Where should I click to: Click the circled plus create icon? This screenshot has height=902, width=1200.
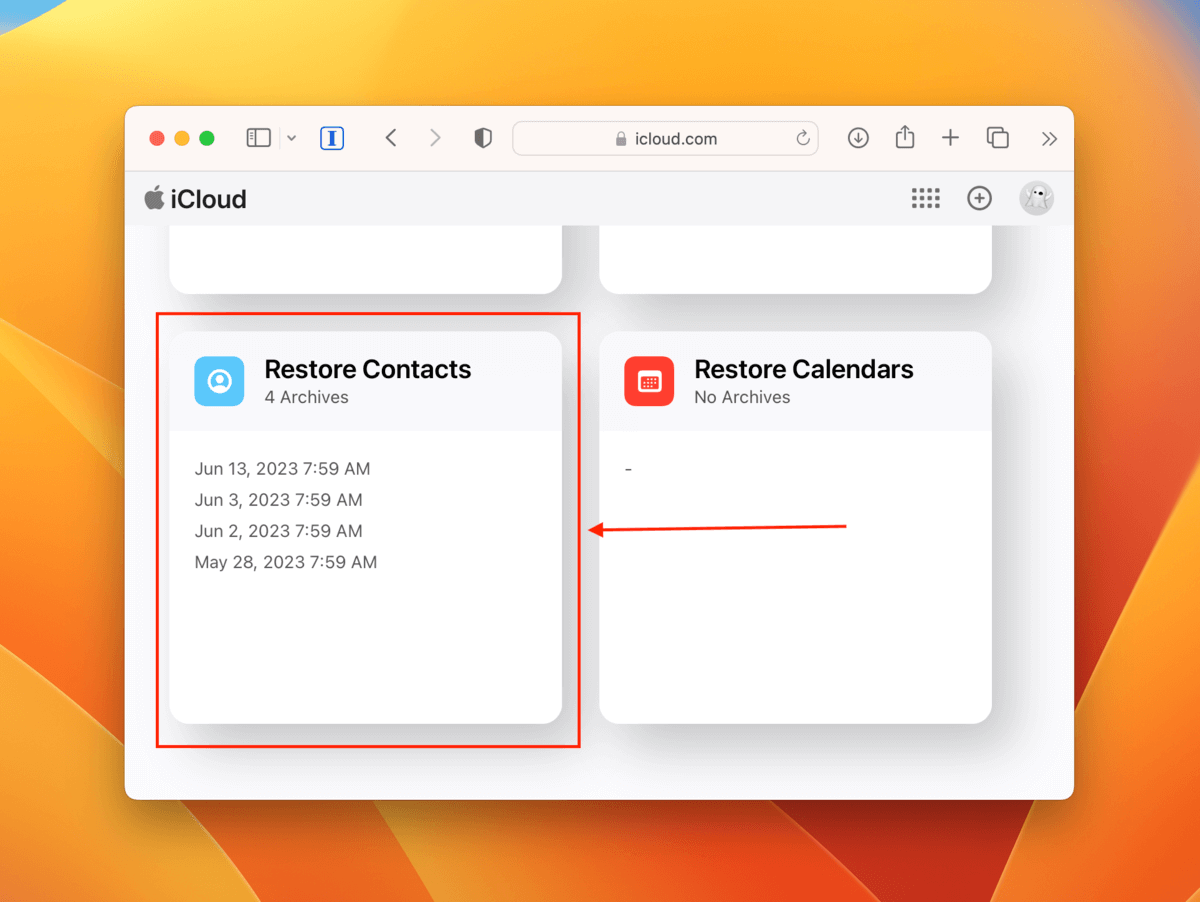coord(979,199)
